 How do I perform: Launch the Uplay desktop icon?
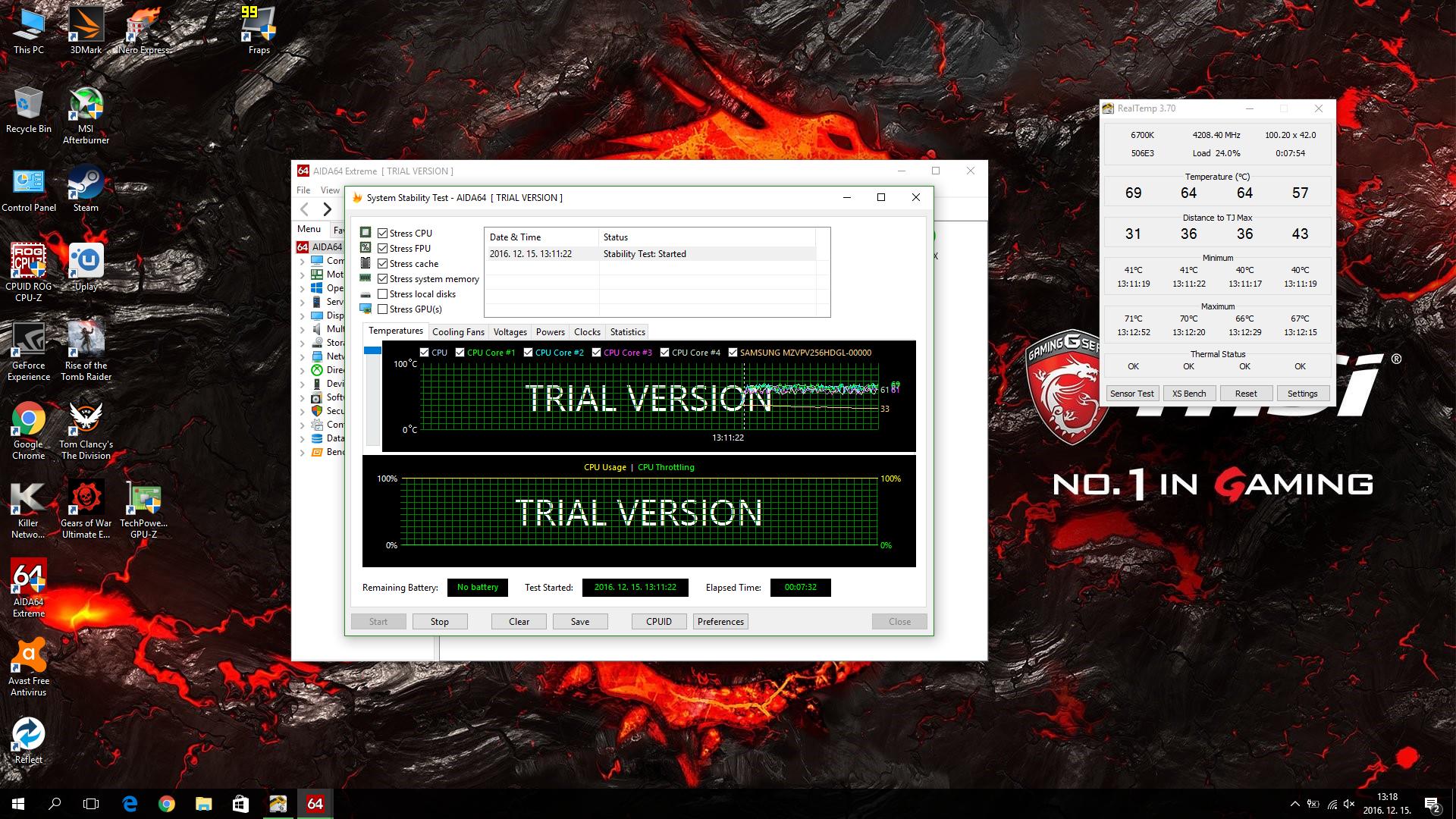tap(86, 267)
